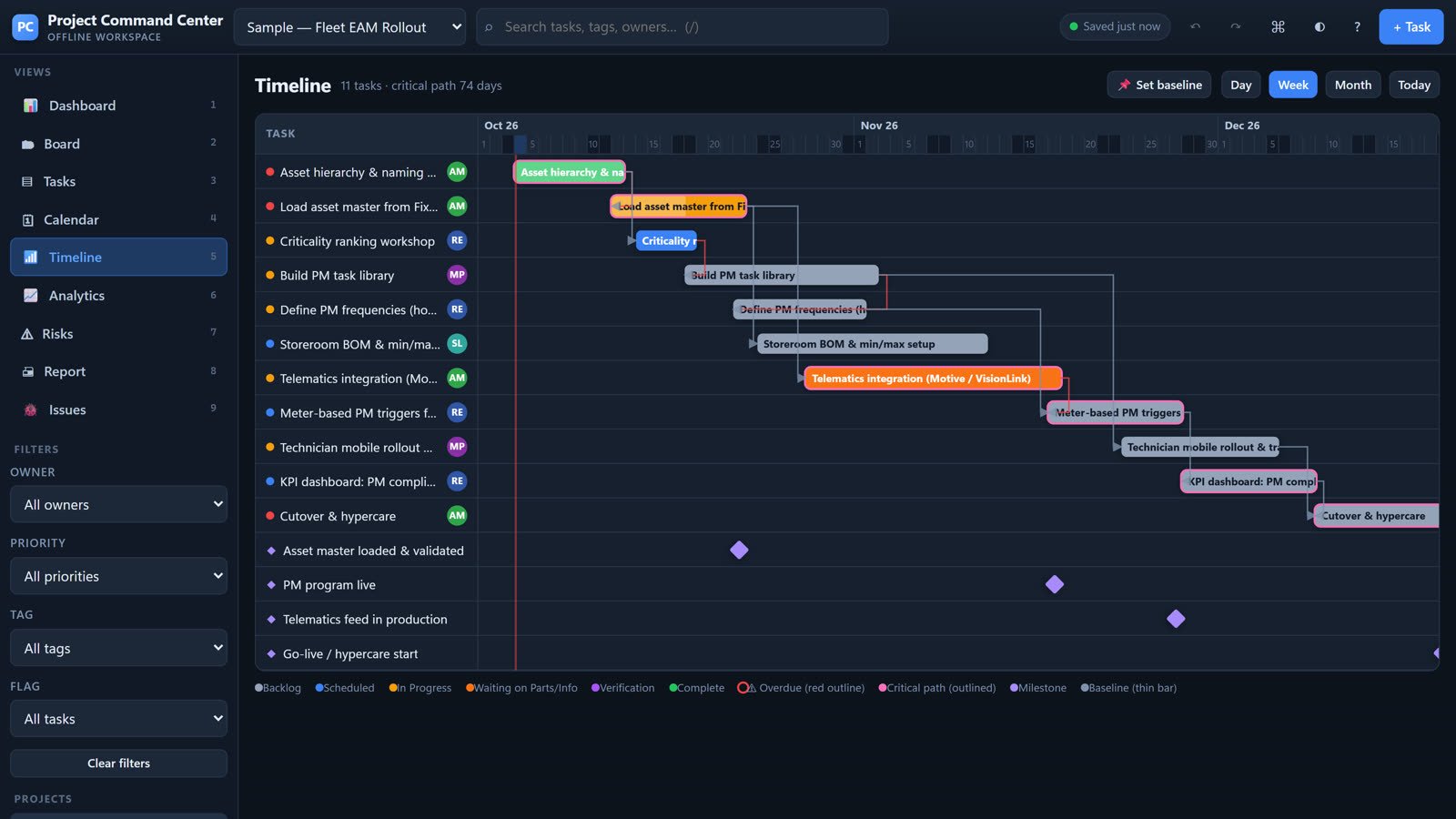Select the Analytics chart icon
The height and width of the screenshot is (819, 1456).
pyautogui.click(x=30, y=296)
